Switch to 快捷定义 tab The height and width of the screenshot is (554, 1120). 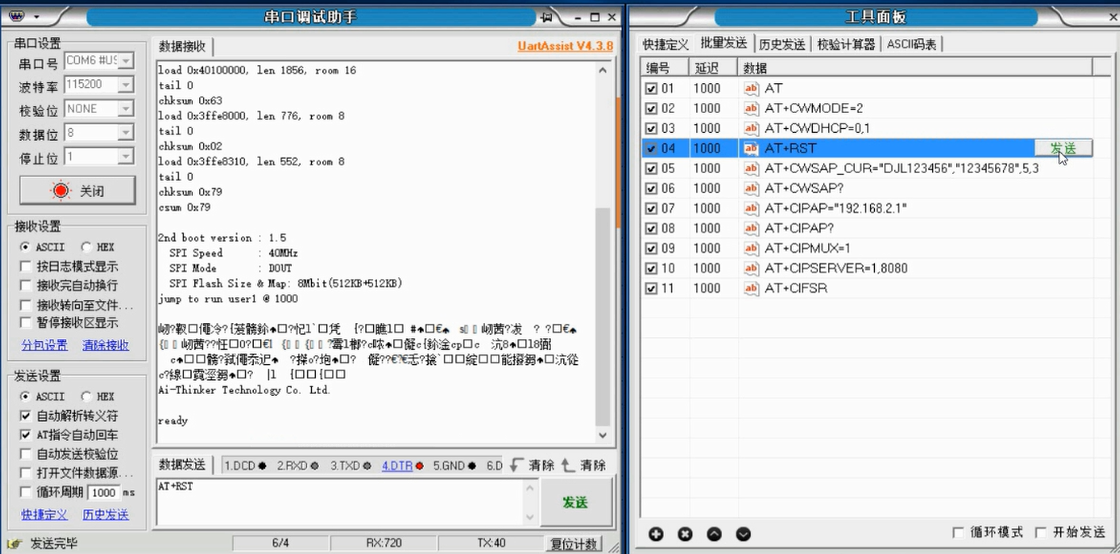tap(666, 44)
